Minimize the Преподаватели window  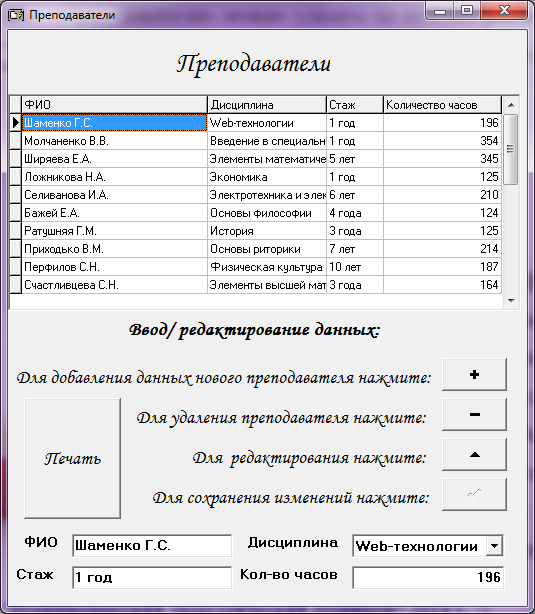440,11
